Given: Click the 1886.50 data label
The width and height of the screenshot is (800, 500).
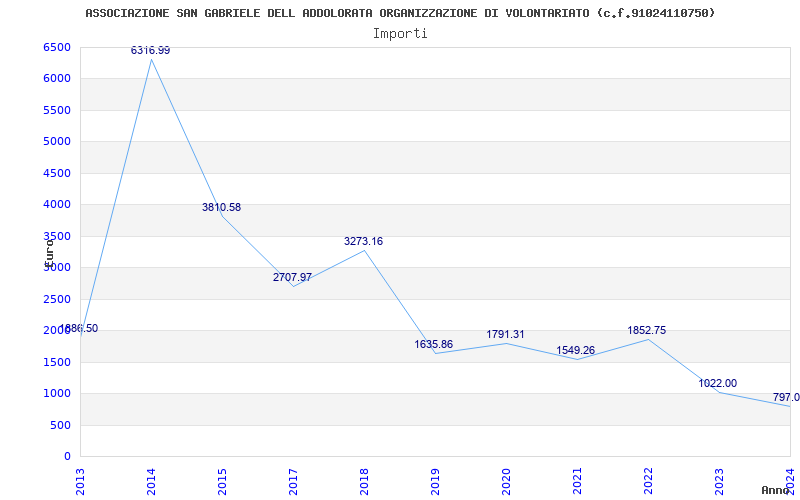Looking at the screenshot, I should coord(79,329).
